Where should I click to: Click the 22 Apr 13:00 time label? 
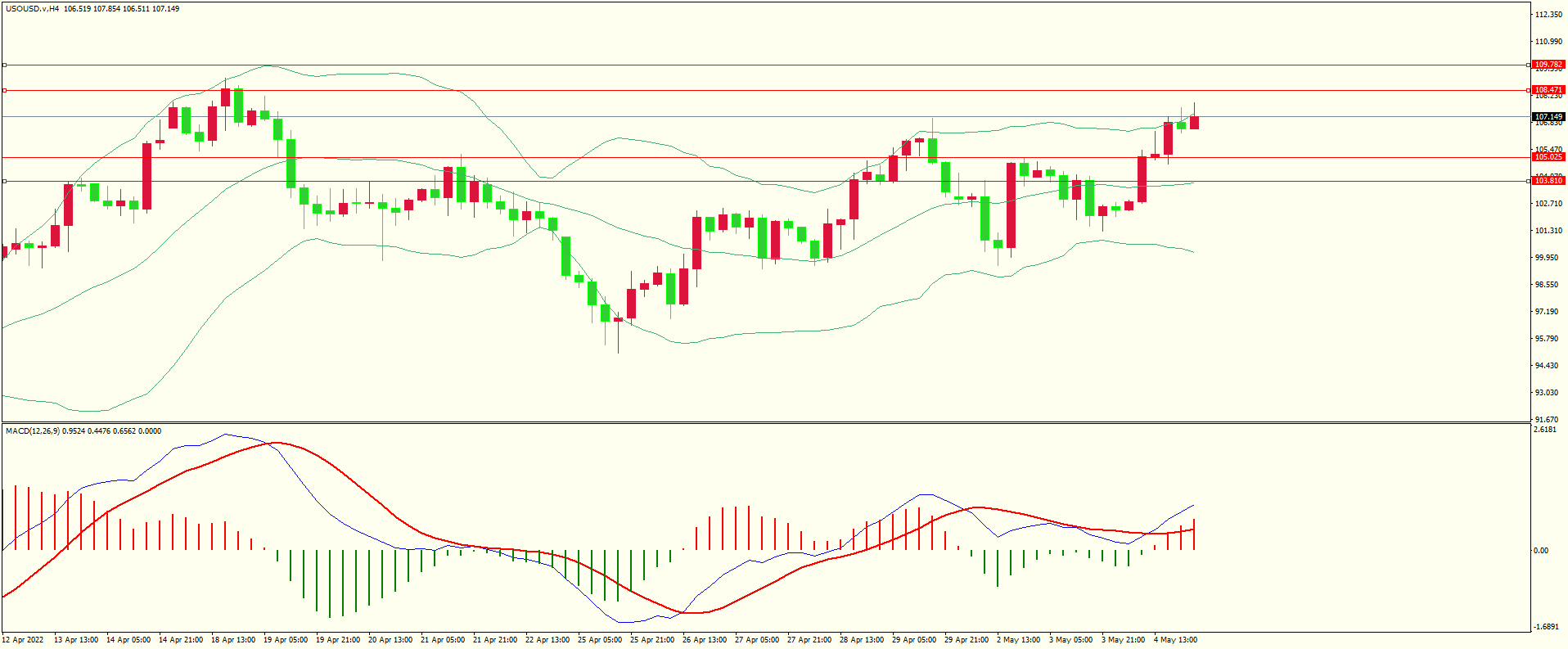[x=547, y=640]
